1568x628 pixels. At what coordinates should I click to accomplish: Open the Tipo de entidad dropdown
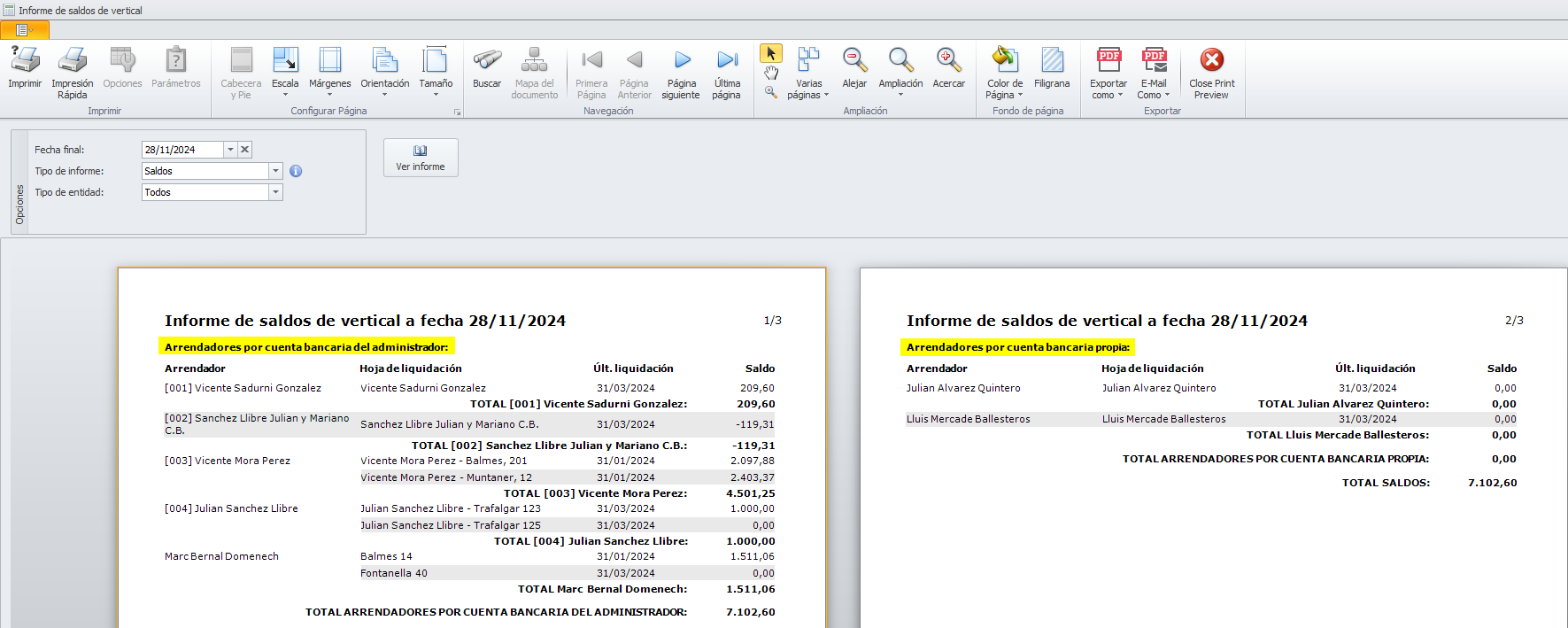(x=275, y=192)
